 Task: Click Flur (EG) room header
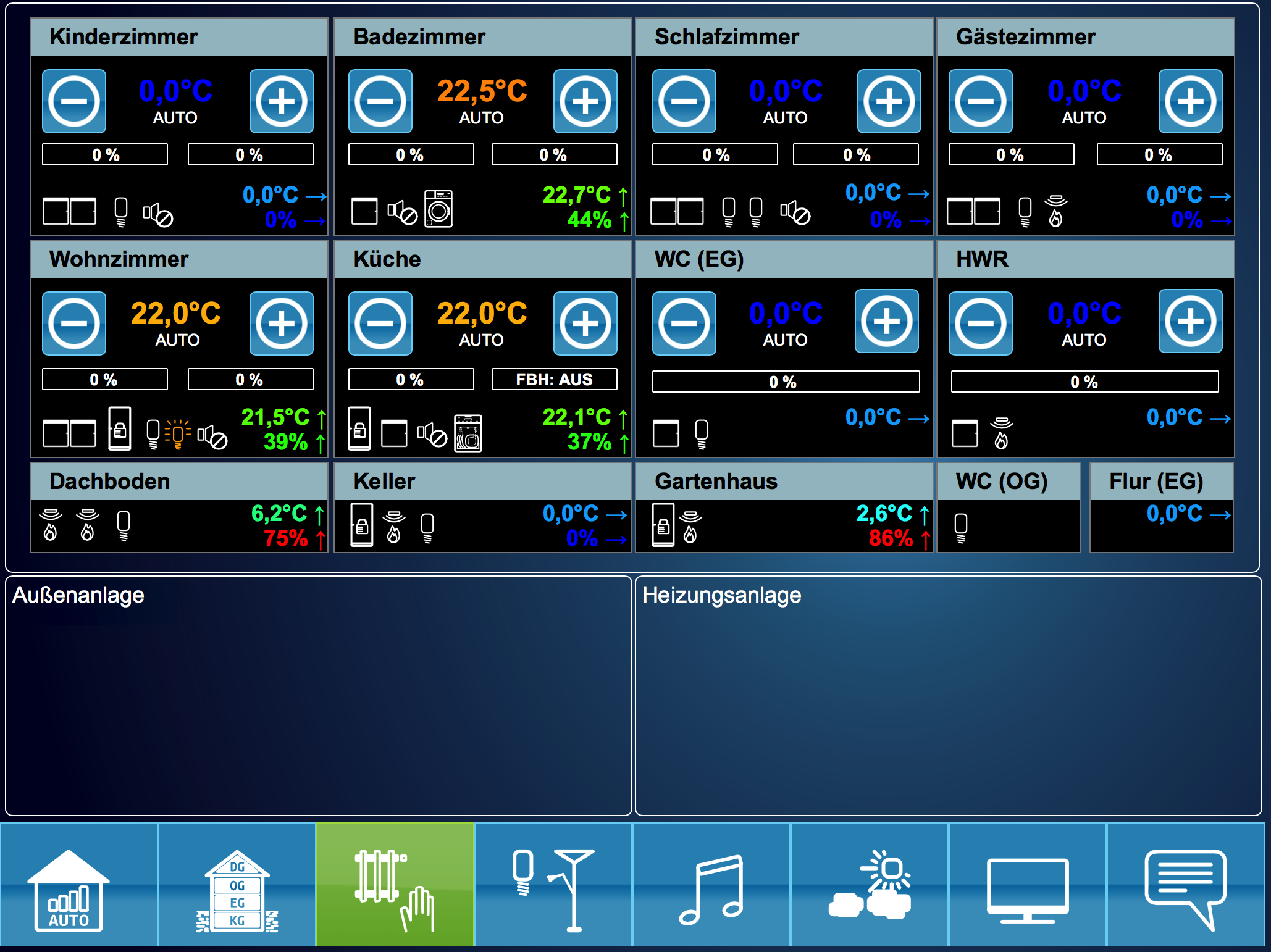click(1162, 481)
